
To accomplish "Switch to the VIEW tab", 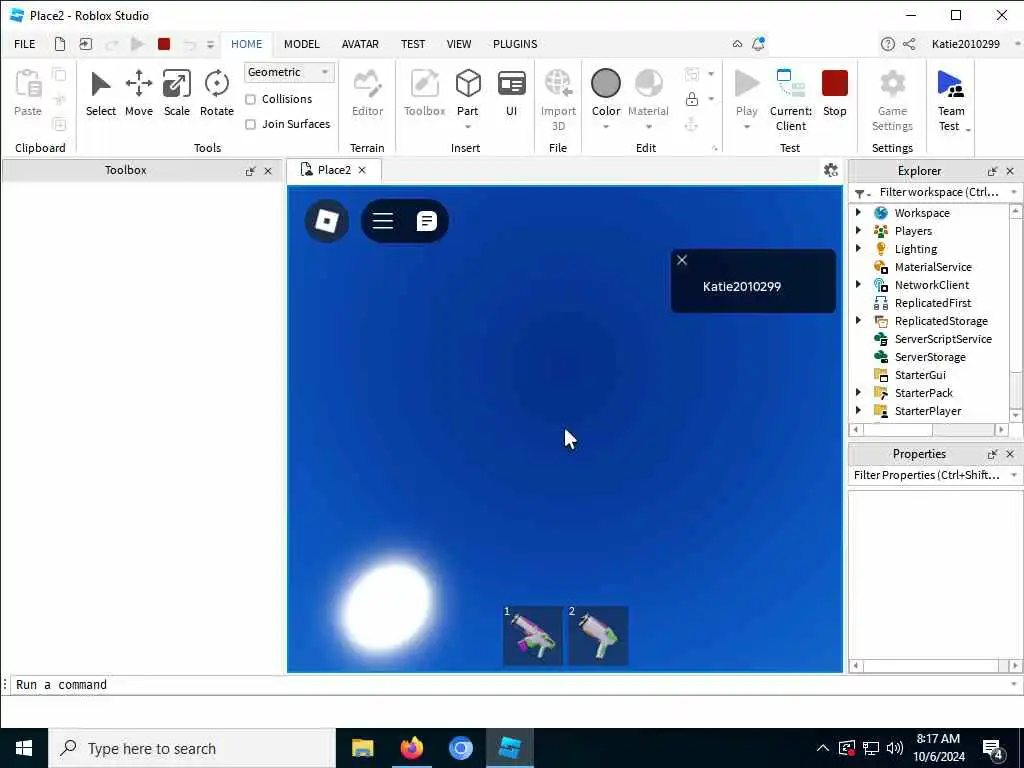I will coord(458,44).
